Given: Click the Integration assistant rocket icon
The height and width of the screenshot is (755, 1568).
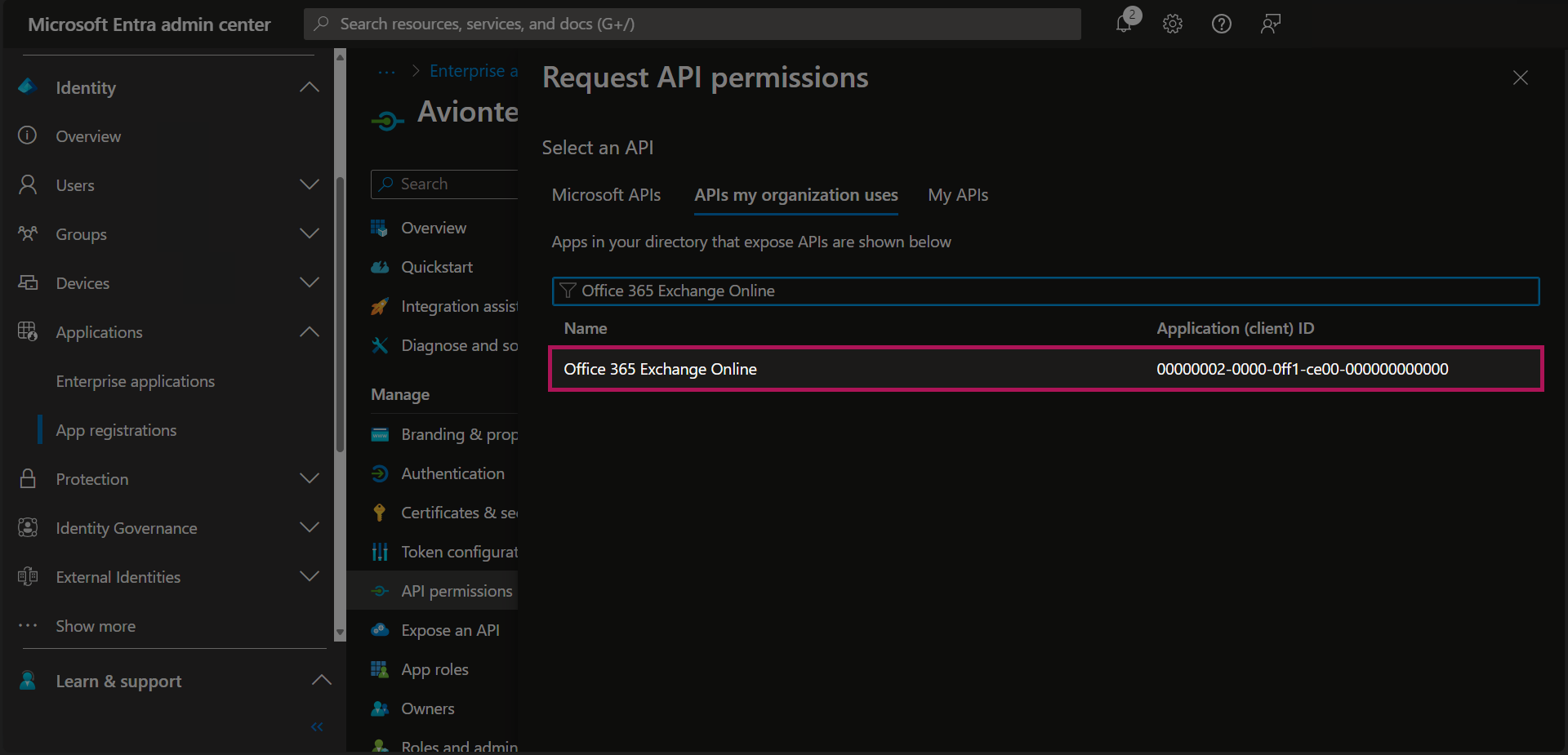Looking at the screenshot, I should coord(380,306).
